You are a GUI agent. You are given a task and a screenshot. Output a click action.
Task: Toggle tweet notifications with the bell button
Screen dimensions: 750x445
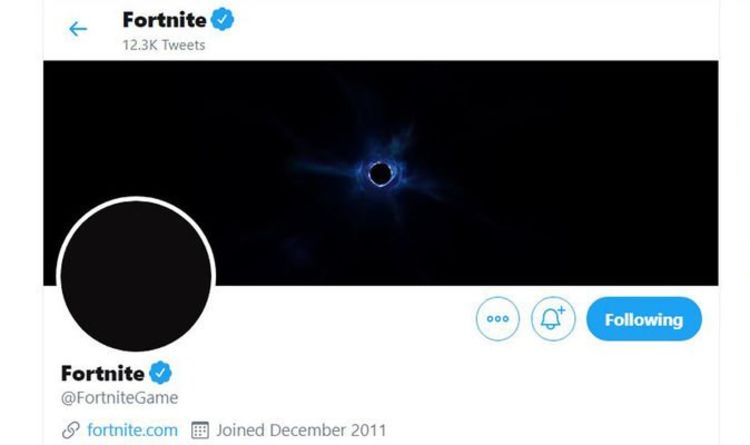pos(553,320)
